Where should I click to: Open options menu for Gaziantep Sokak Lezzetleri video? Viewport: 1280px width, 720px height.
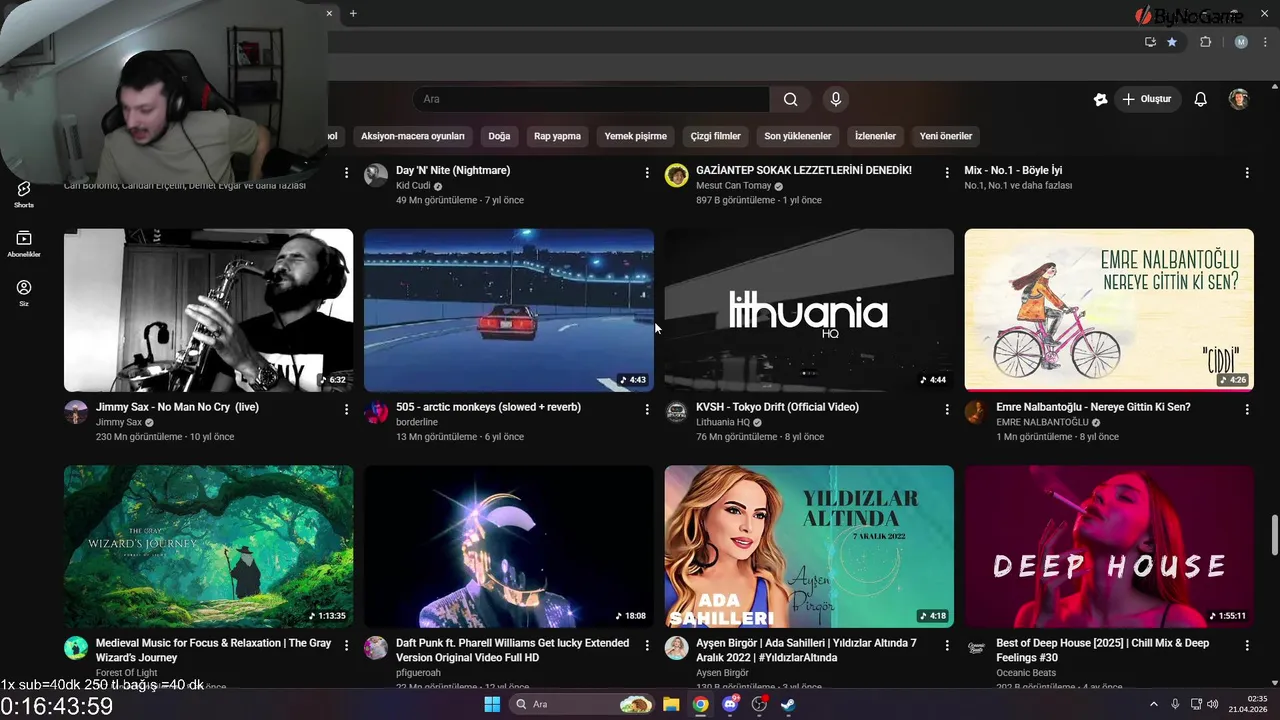tap(947, 173)
